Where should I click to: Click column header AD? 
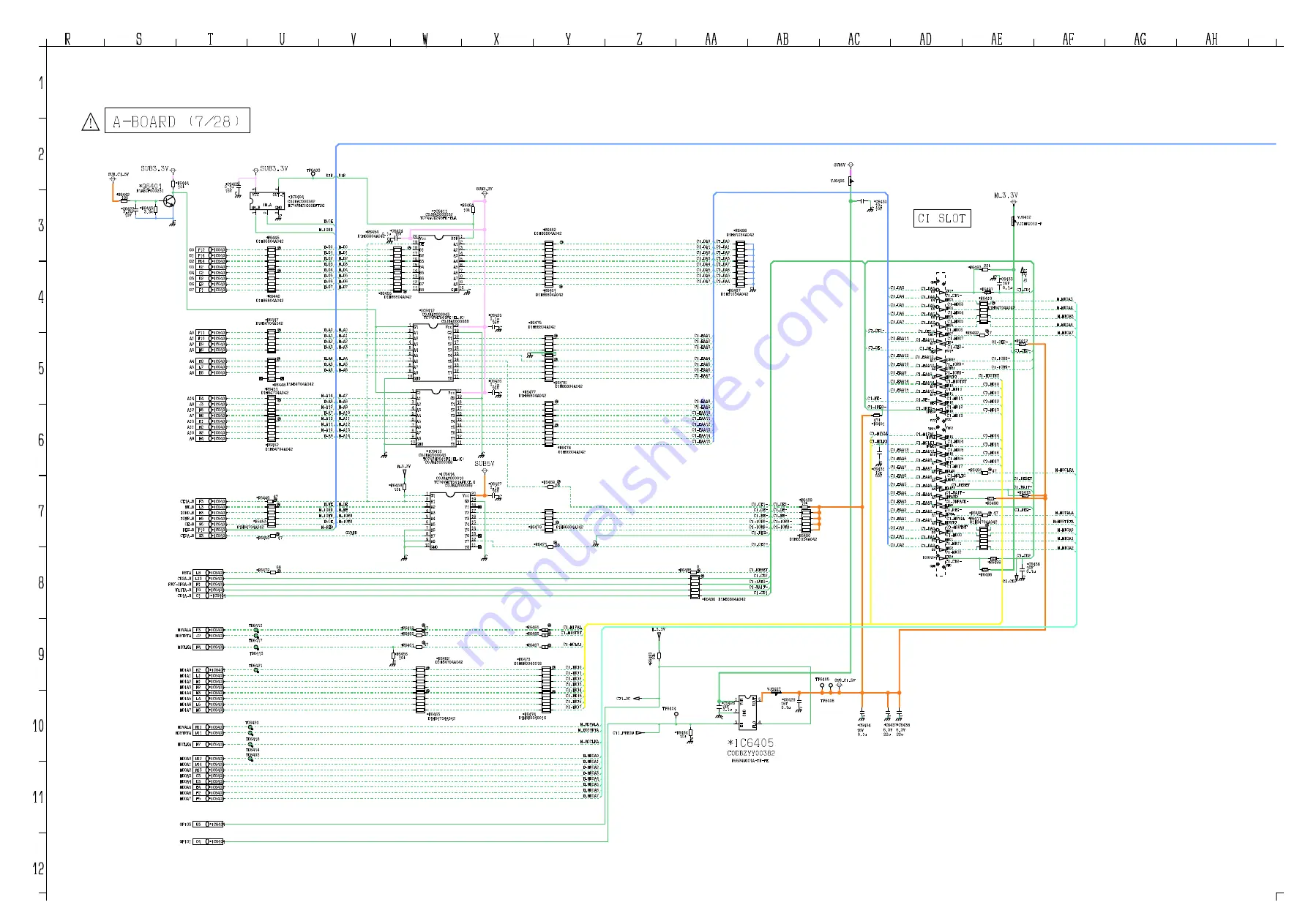(925, 40)
